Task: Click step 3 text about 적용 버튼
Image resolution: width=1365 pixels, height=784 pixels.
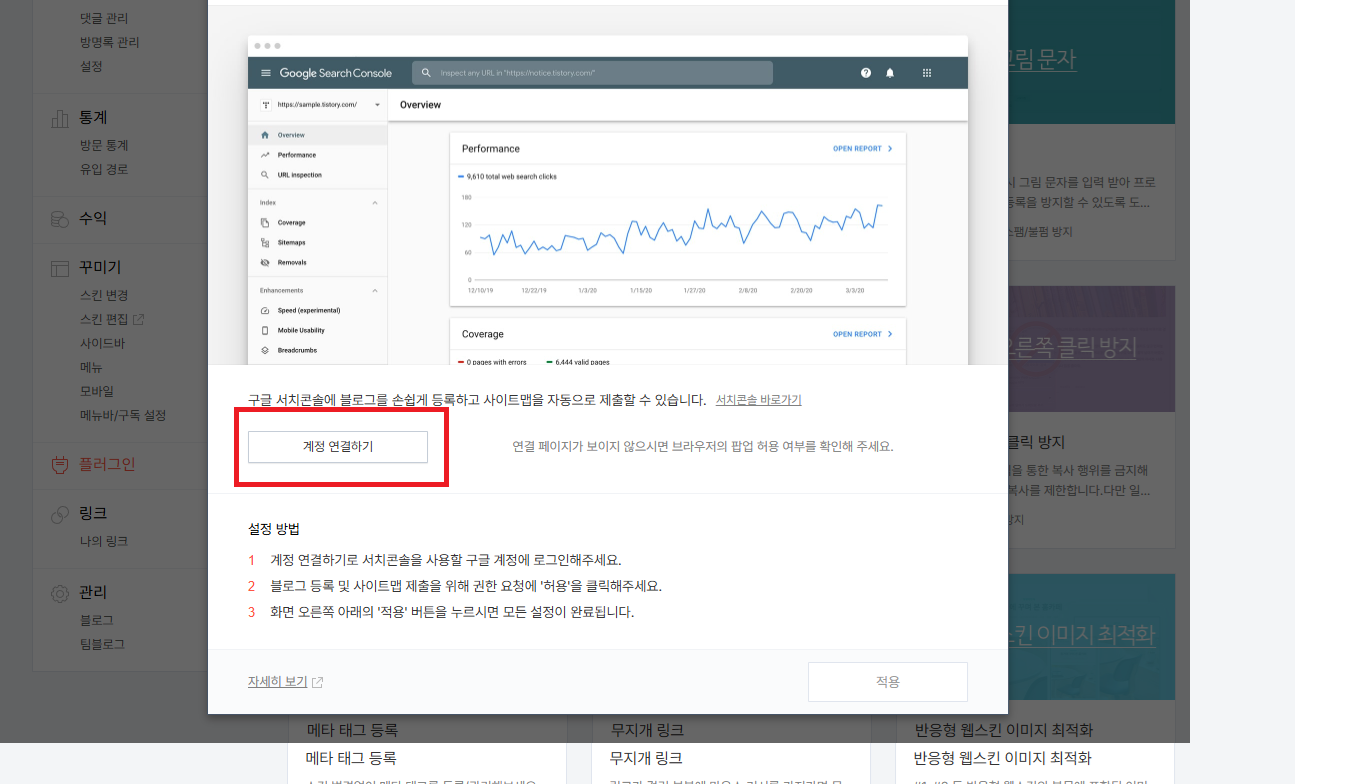Action: (x=452, y=612)
